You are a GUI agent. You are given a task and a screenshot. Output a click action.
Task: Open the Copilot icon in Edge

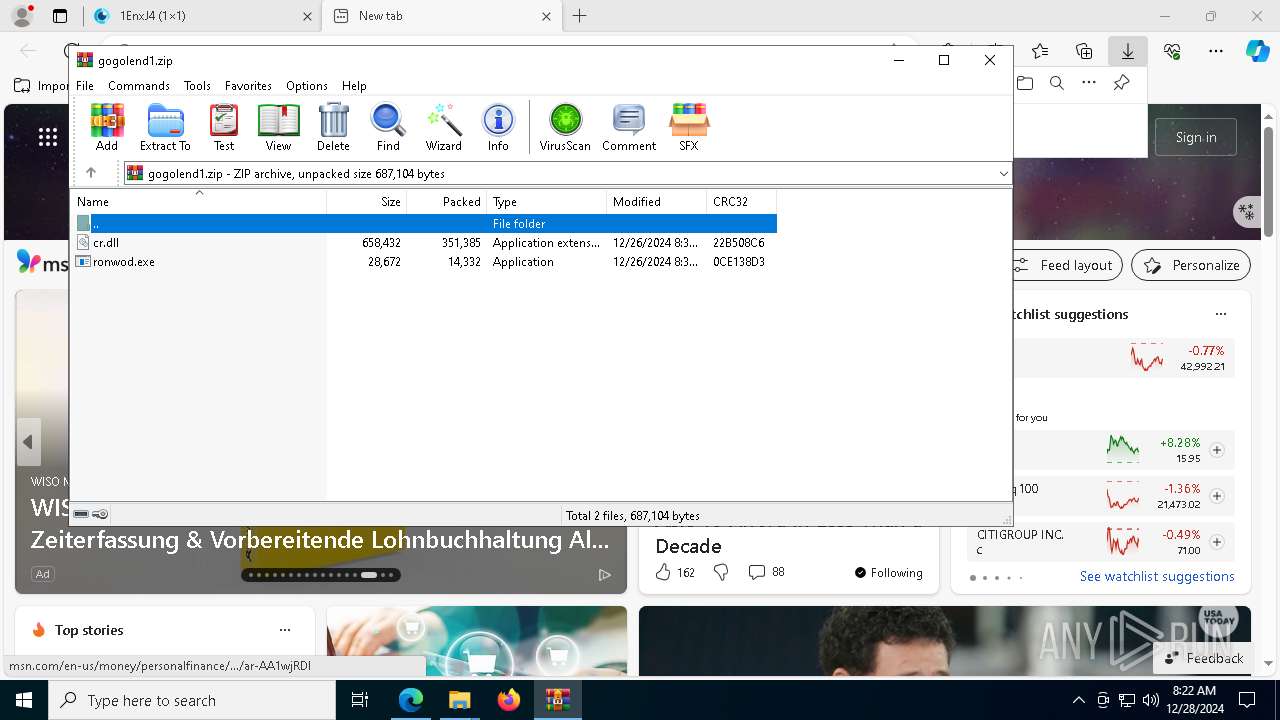tap(1257, 51)
